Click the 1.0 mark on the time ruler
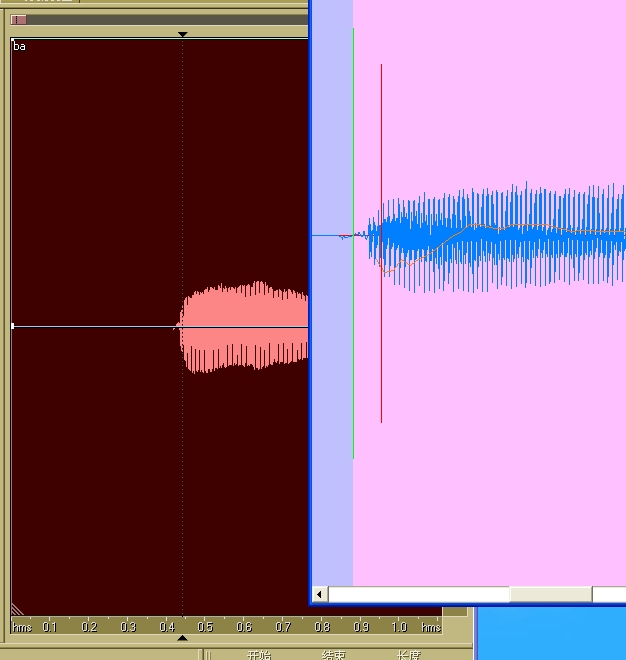 click(400, 627)
